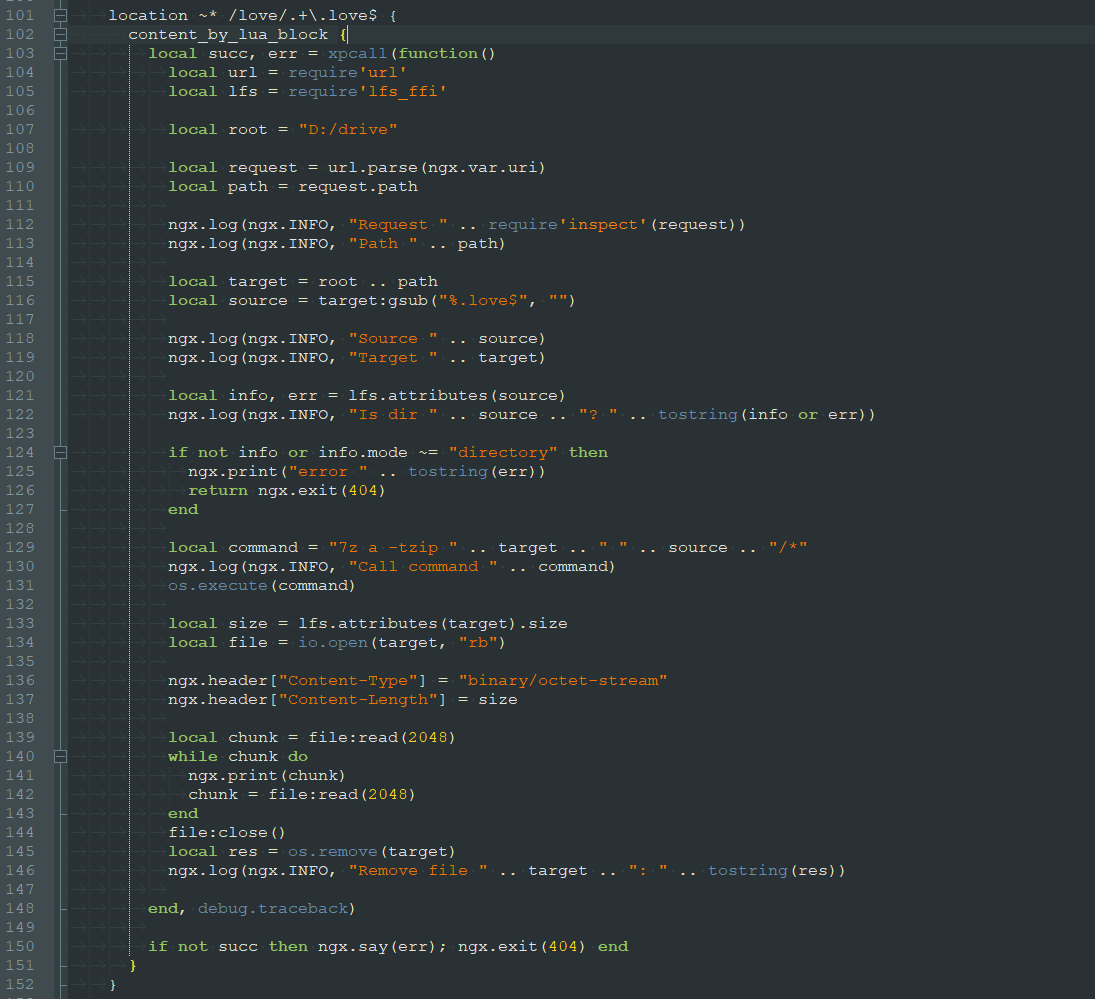This screenshot has height=999, width=1095.
Task: Click request.path on line 110
Action: coord(358,186)
